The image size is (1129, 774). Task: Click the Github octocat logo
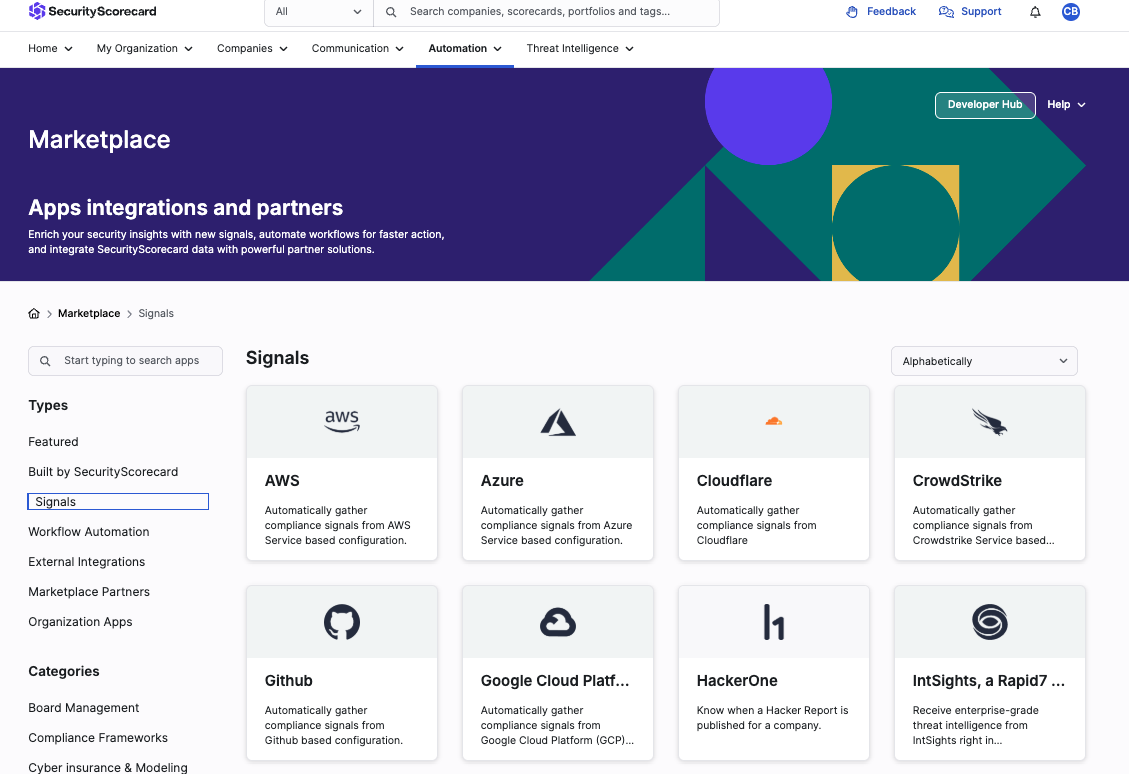(342, 622)
